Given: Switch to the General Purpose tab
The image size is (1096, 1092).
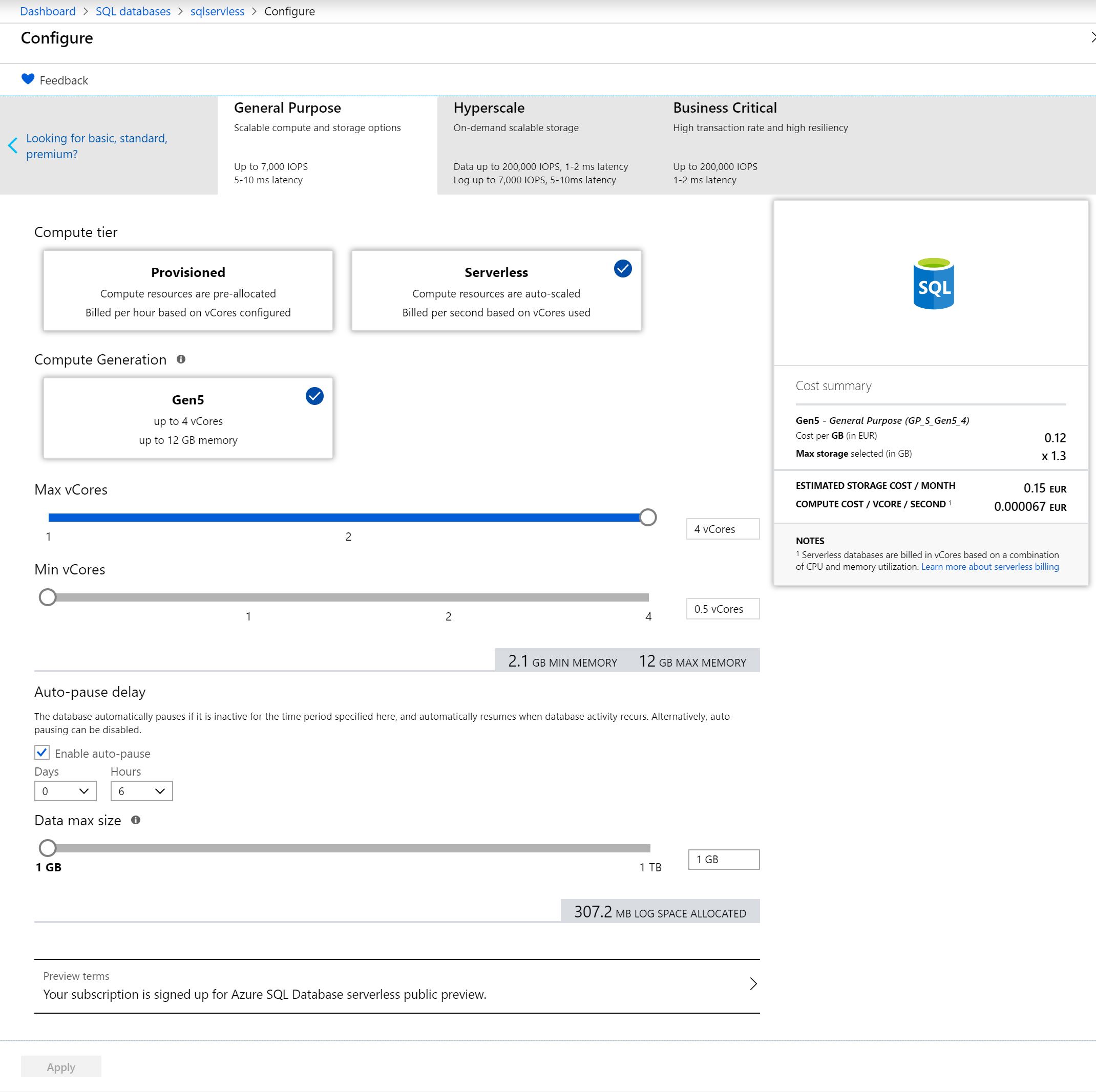Looking at the screenshot, I should point(327,145).
